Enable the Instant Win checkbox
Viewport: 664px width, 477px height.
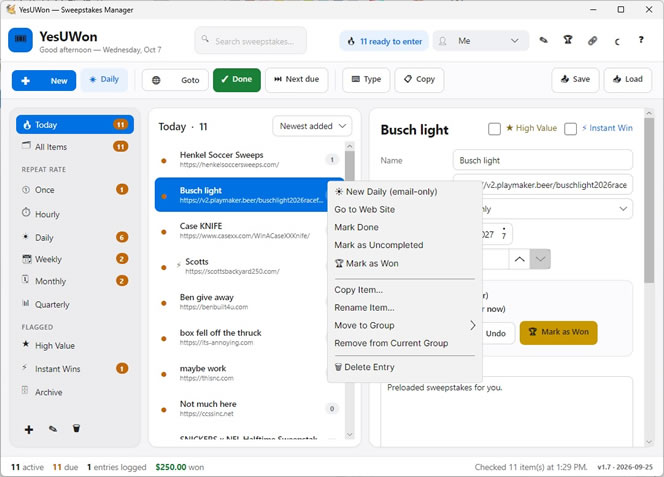(570, 129)
